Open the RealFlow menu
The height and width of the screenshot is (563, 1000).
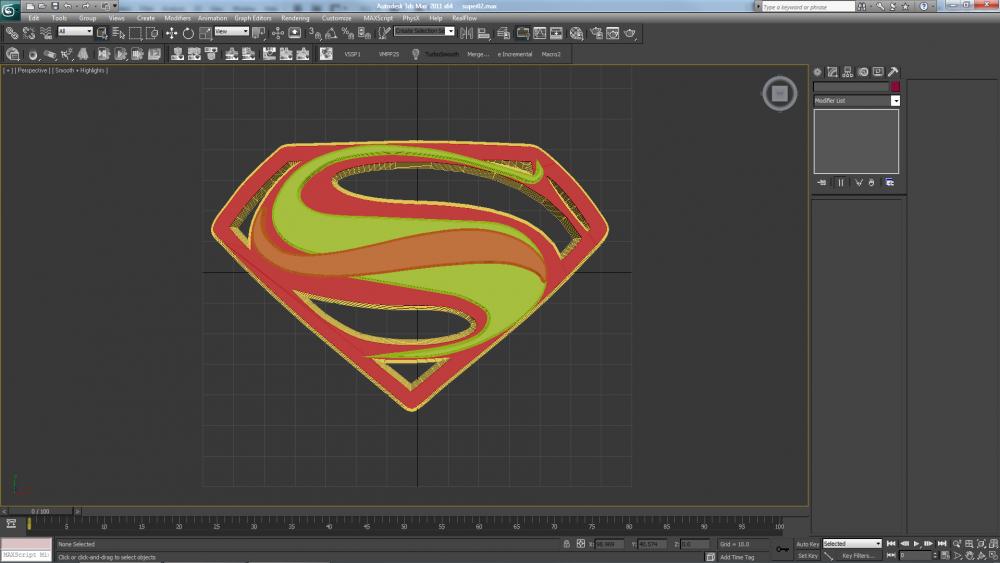coord(464,18)
